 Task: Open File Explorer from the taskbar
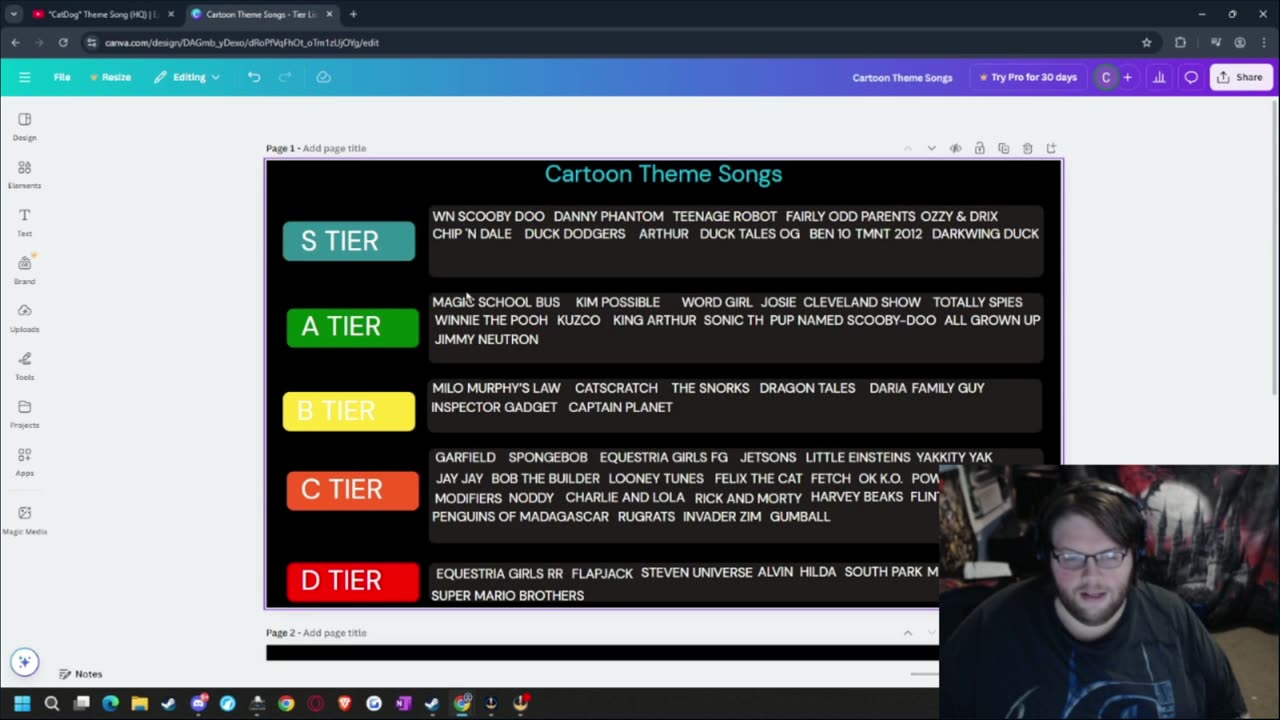[139, 703]
